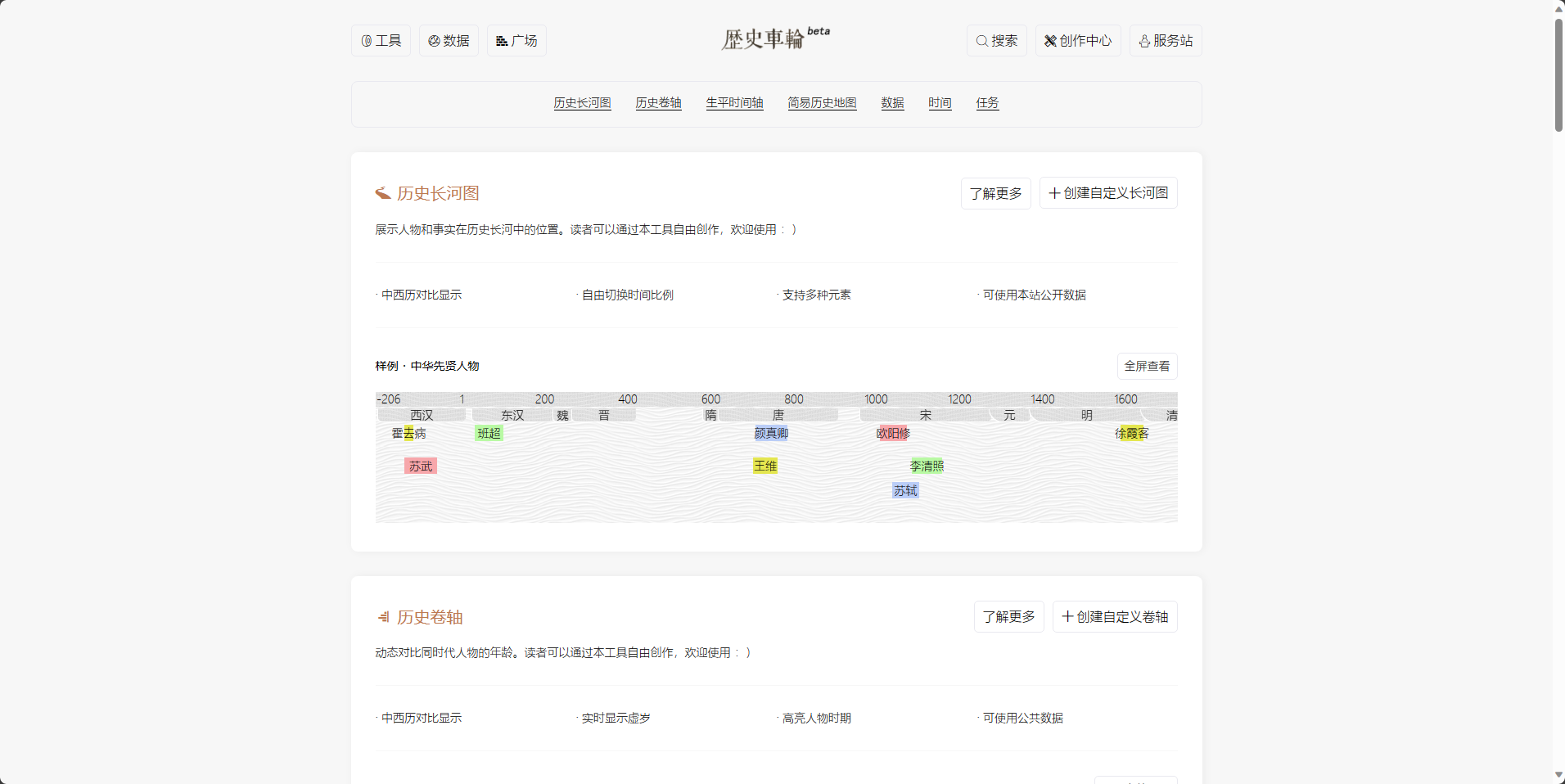Open 服务站 from the header
The height and width of the screenshot is (784, 1565).
point(1165,40)
